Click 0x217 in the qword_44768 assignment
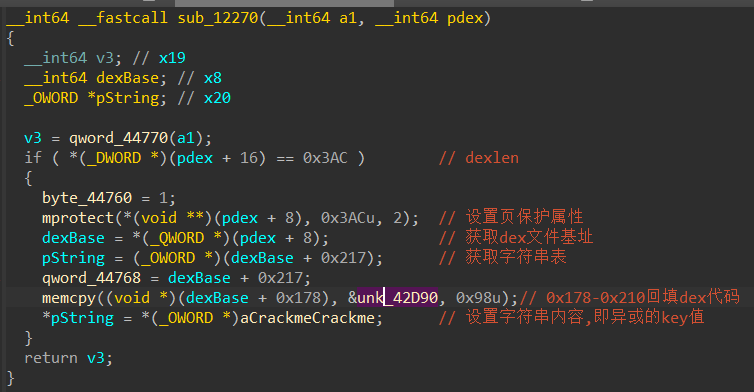Image resolution: width=754 pixels, height=392 pixels. coord(280,278)
